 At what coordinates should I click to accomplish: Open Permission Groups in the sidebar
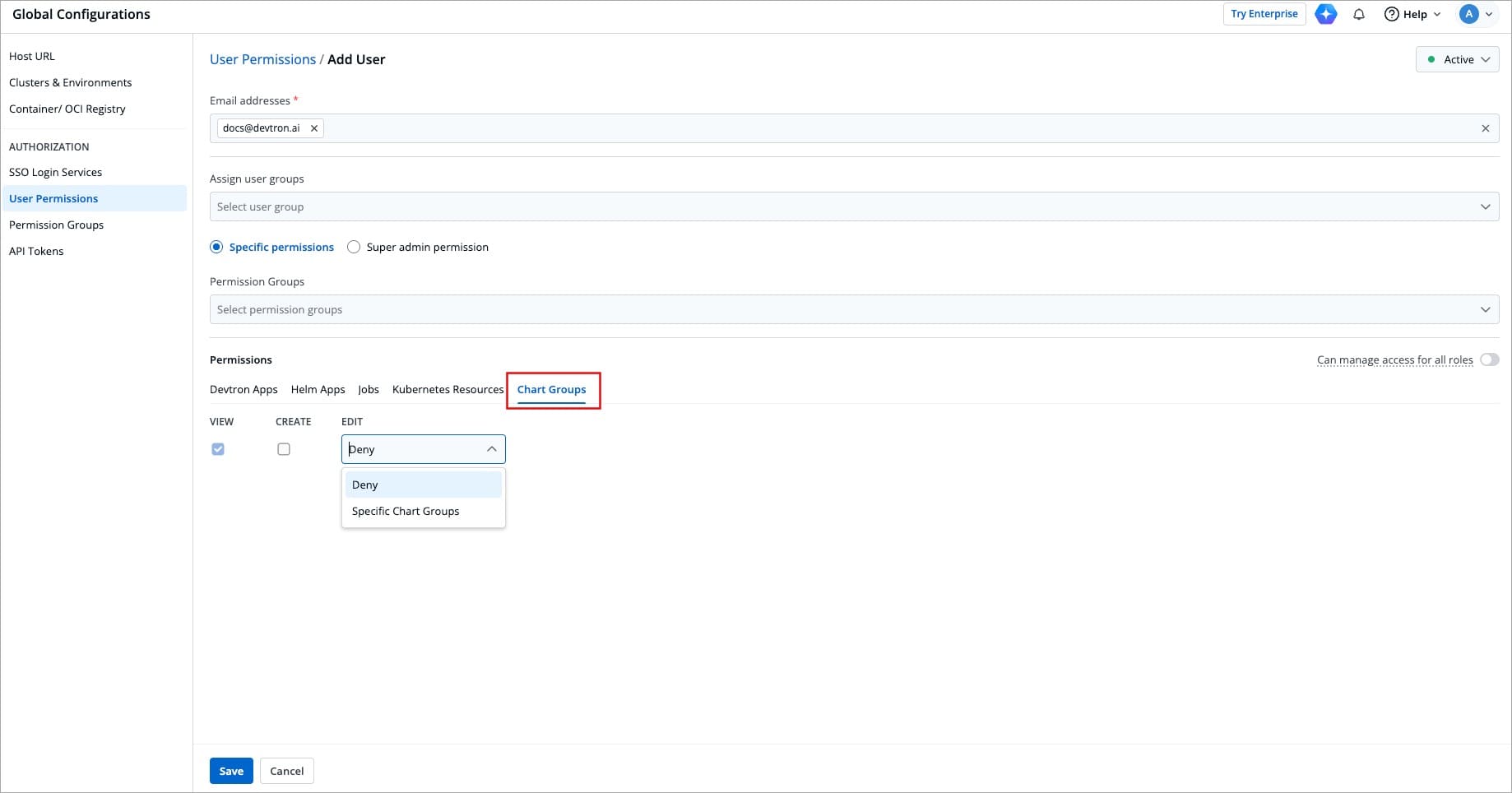tap(56, 225)
